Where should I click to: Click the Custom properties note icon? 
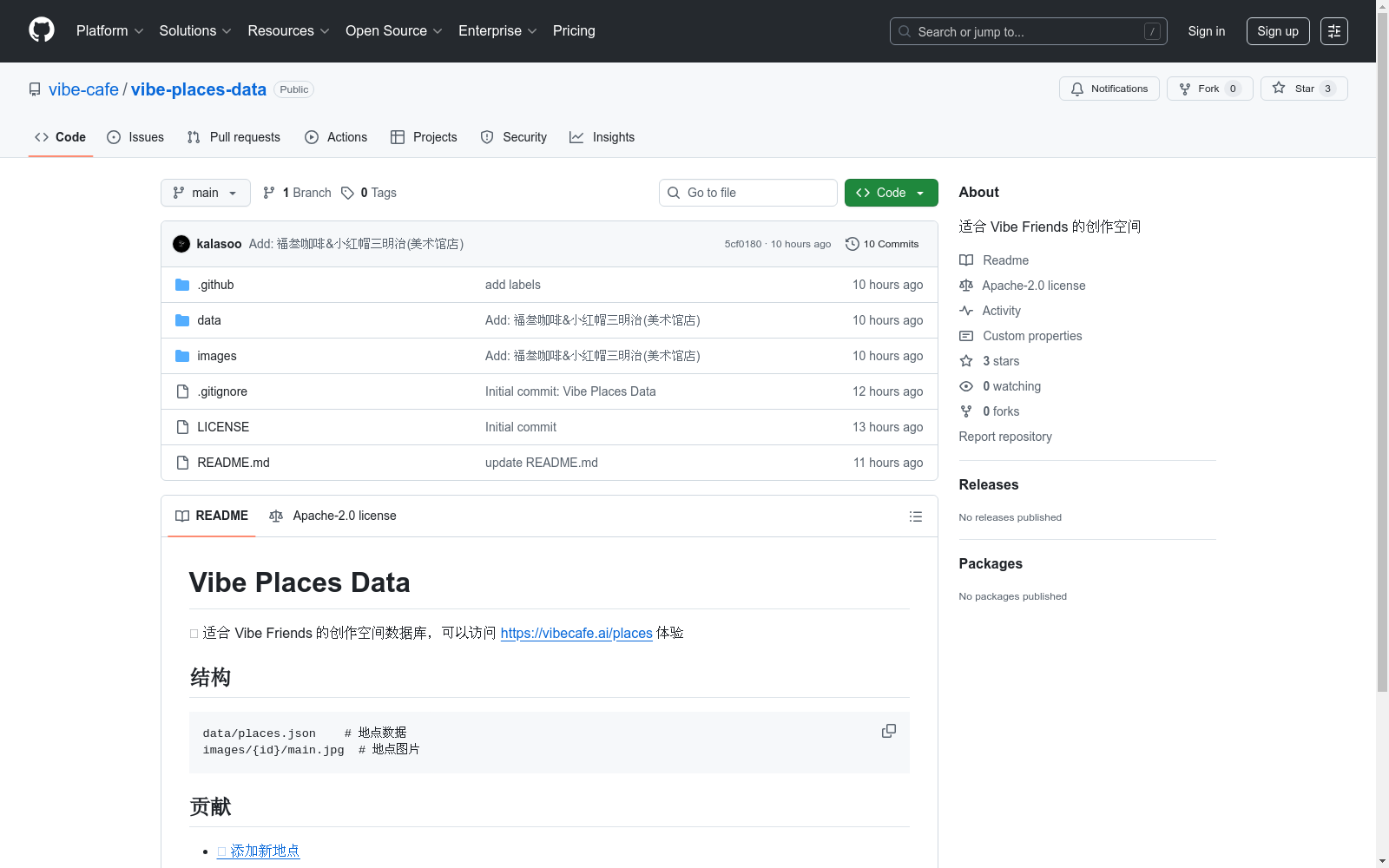966,336
